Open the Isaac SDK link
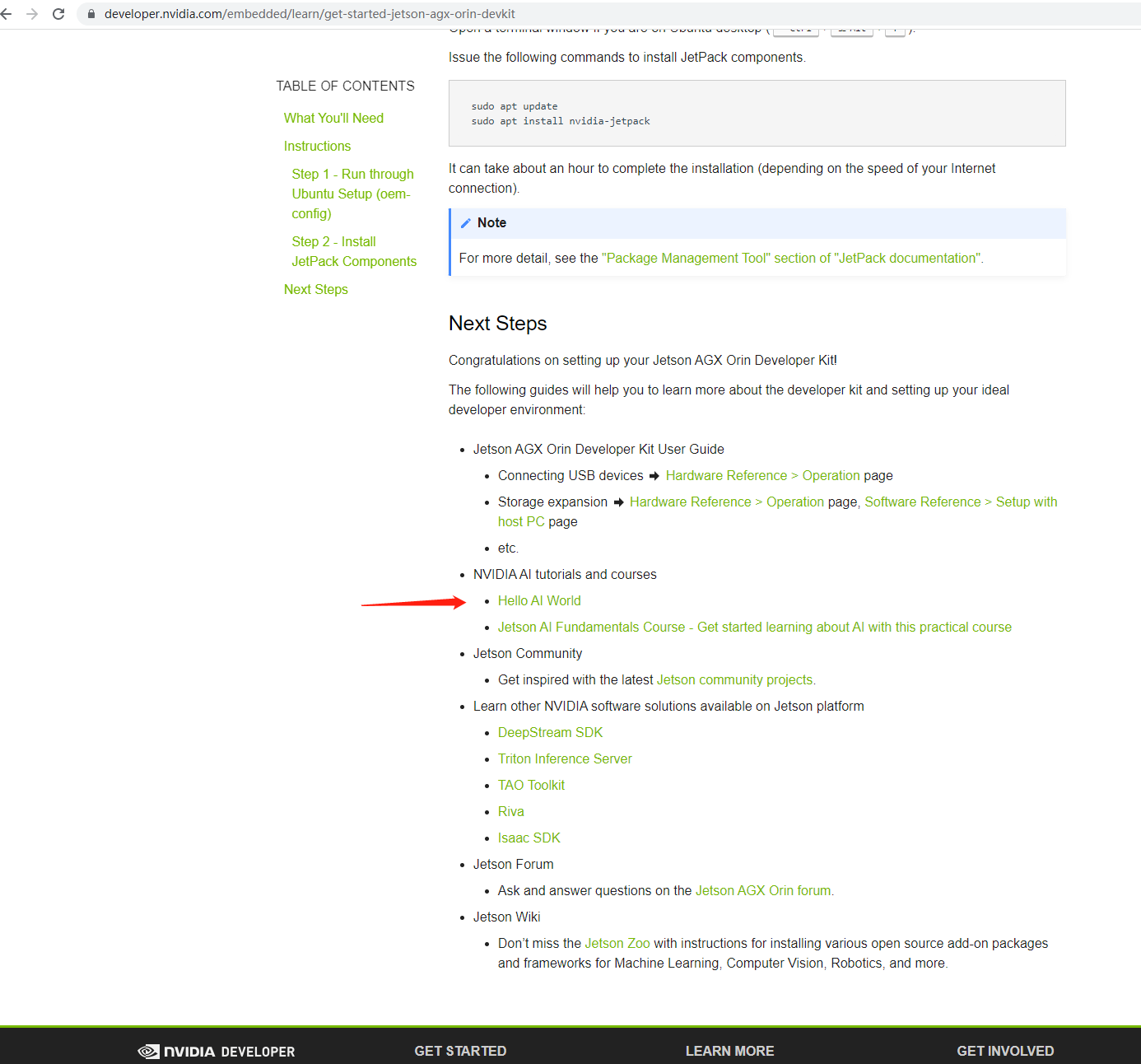The height and width of the screenshot is (1064, 1141). [529, 838]
